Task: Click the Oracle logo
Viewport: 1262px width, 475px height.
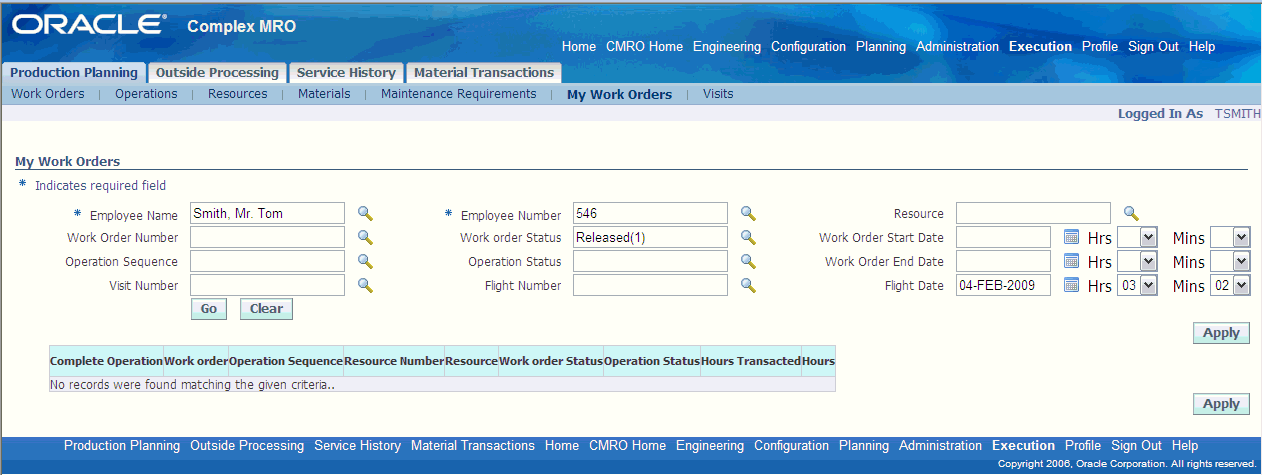Action: (x=88, y=24)
